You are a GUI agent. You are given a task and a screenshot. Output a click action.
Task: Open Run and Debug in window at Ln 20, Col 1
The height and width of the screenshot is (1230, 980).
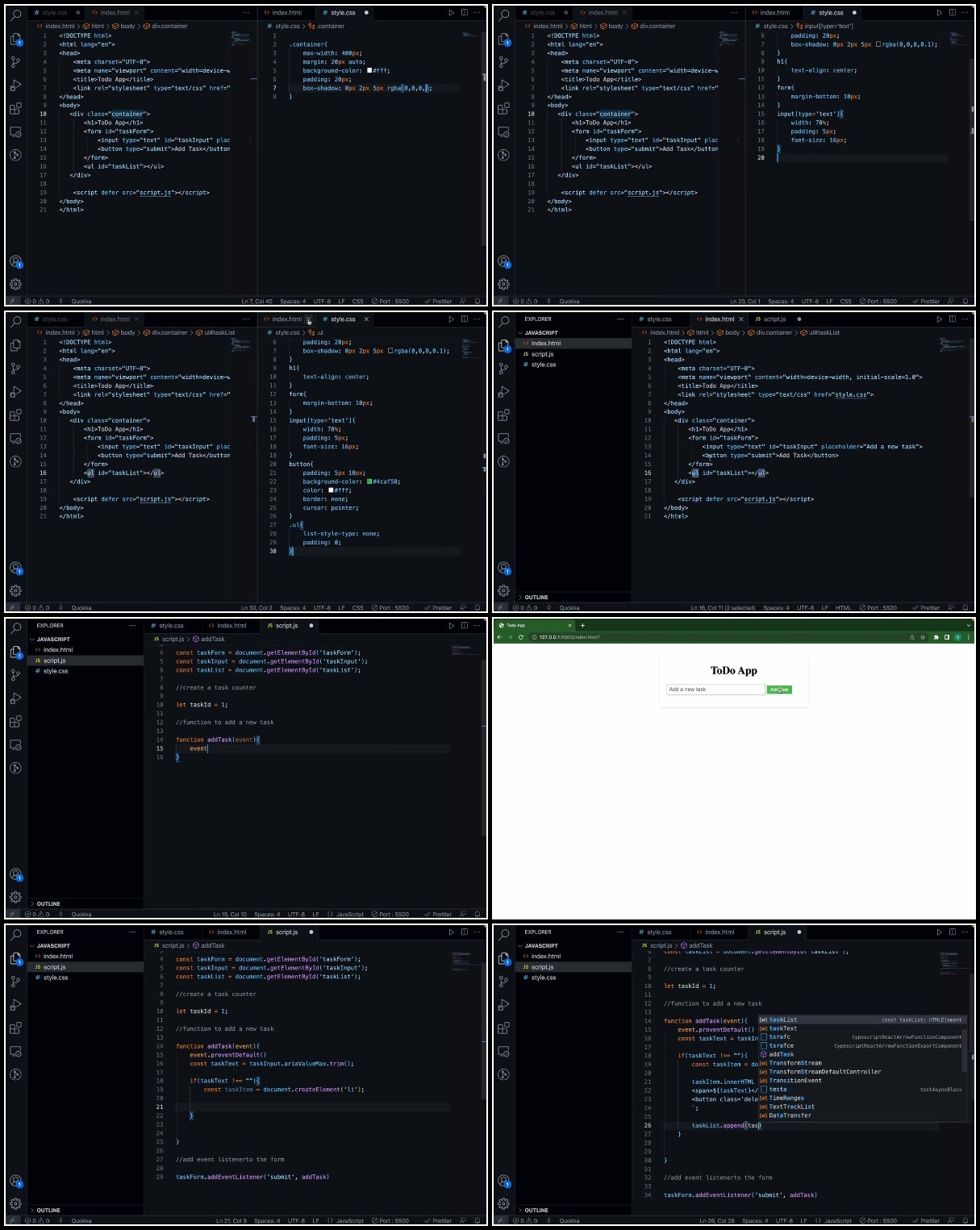coord(503,85)
